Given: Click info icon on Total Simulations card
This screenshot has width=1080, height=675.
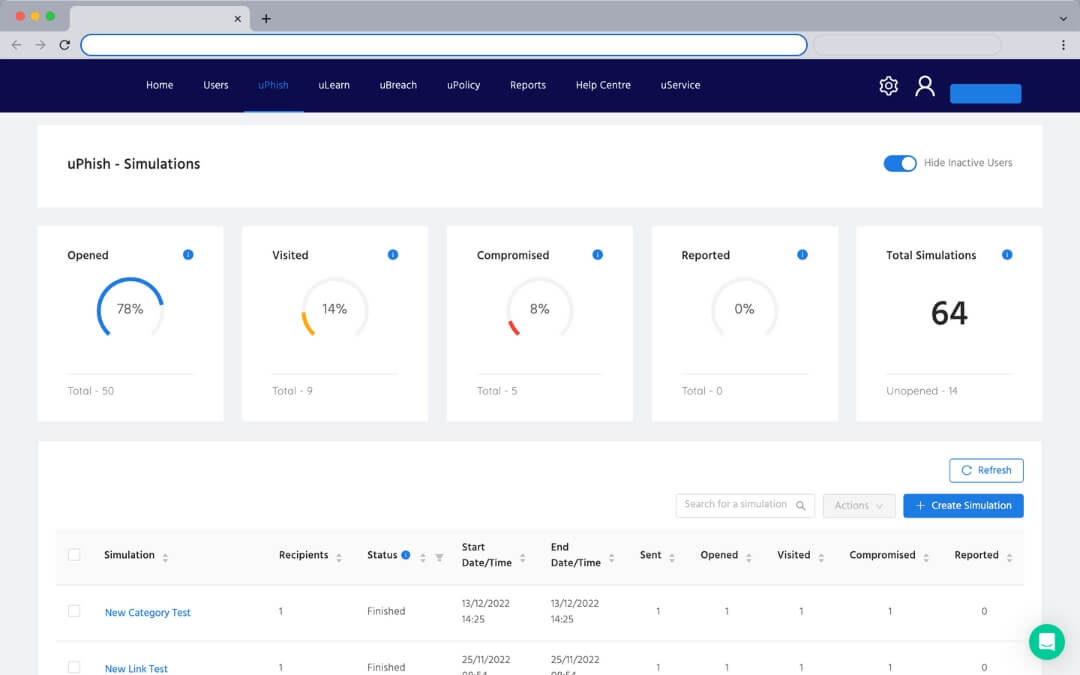Looking at the screenshot, I should (x=1007, y=255).
